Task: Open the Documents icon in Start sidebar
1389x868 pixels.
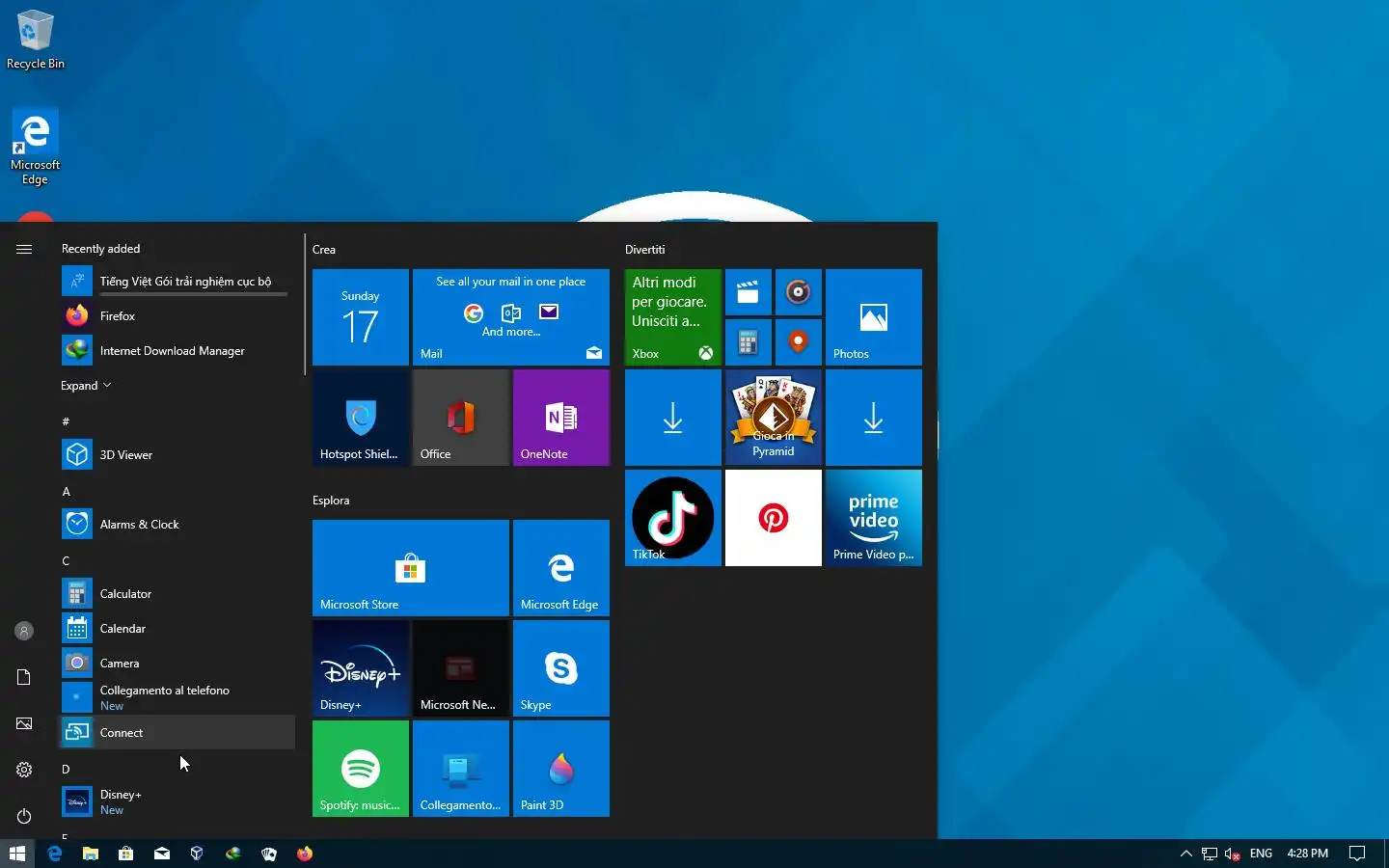Action: coord(24,677)
